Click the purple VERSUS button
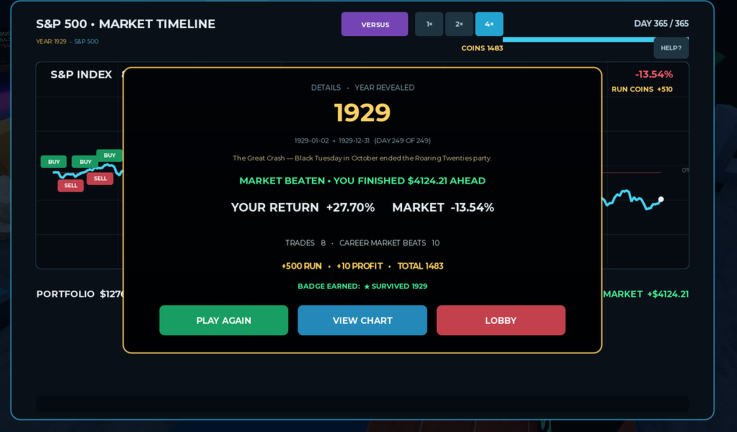Image resolution: width=737 pixels, height=432 pixels. (375, 24)
